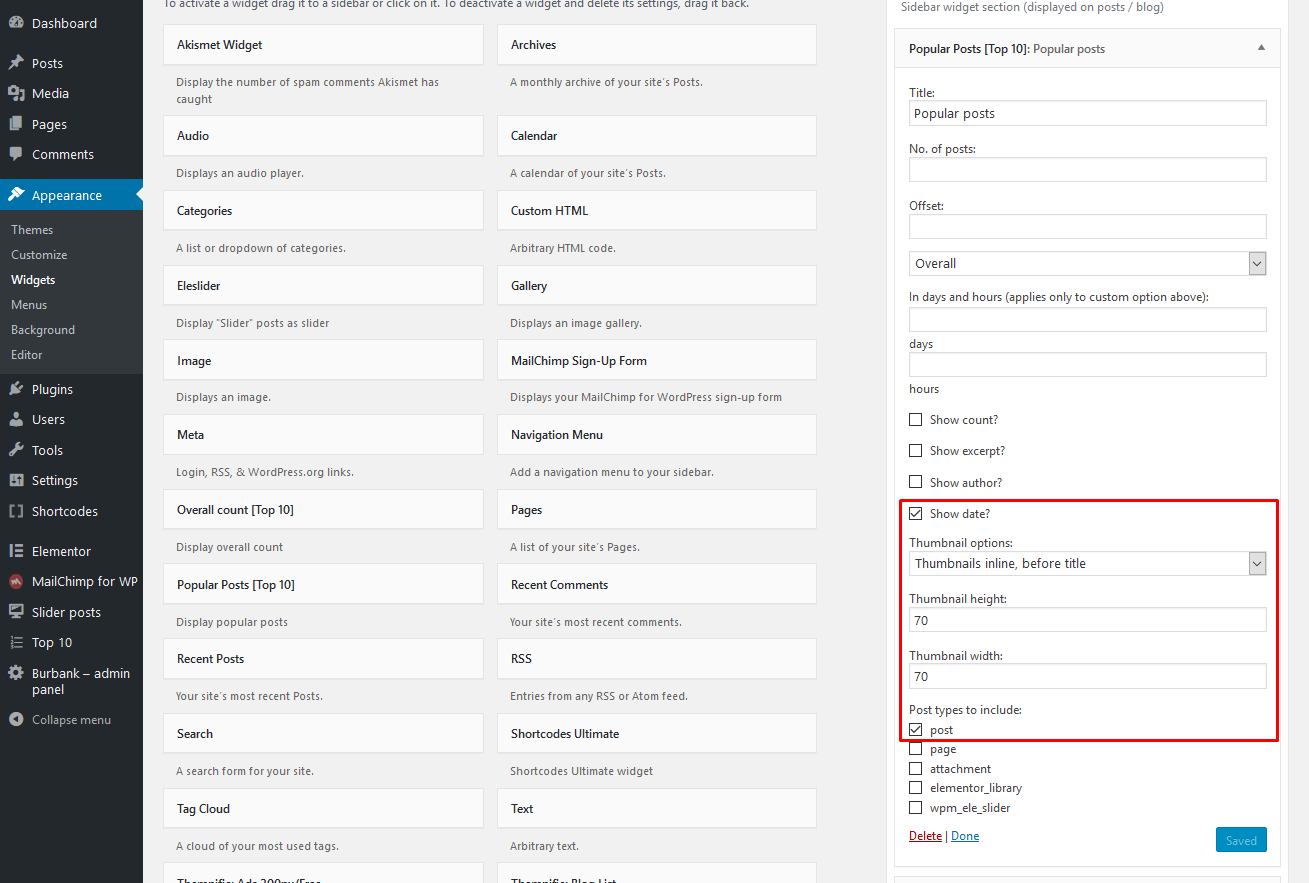Click the MailChimp for WP icon

click(16, 581)
